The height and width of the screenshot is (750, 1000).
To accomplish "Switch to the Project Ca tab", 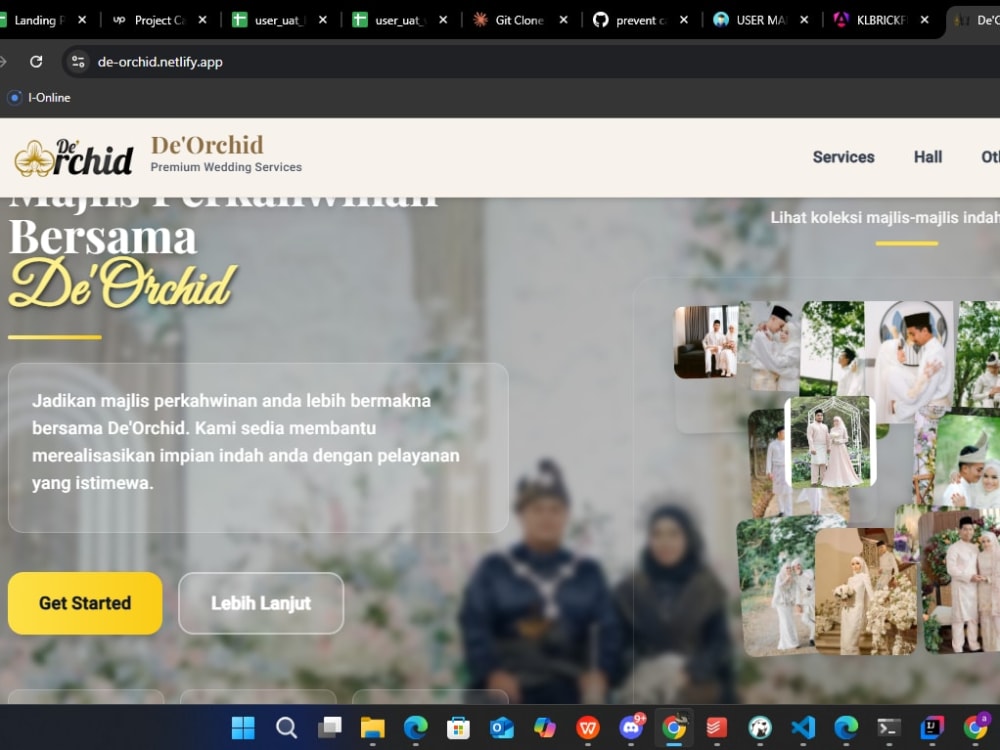I will [x=157, y=20].
